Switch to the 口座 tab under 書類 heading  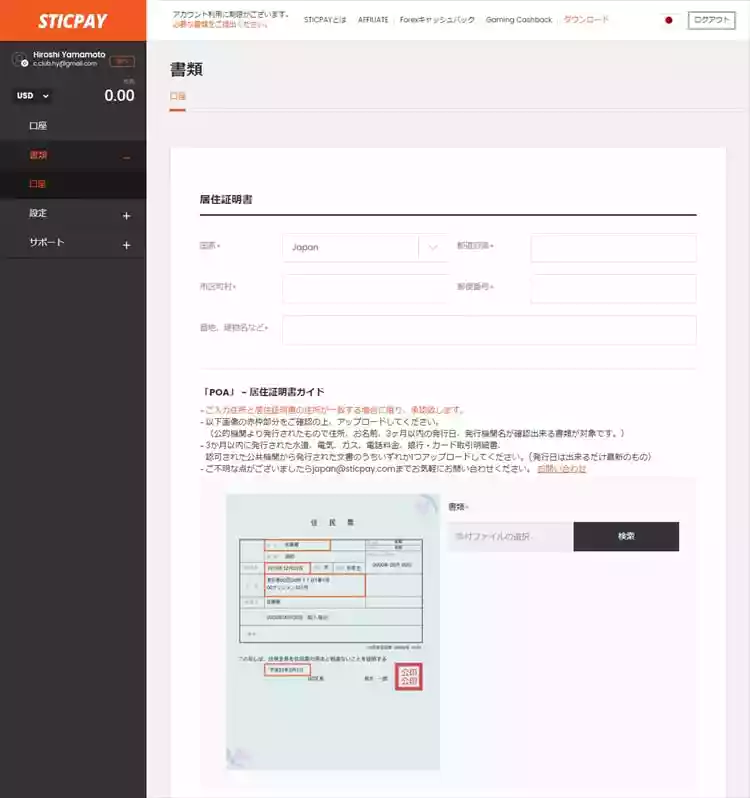(x=178, y=96)
